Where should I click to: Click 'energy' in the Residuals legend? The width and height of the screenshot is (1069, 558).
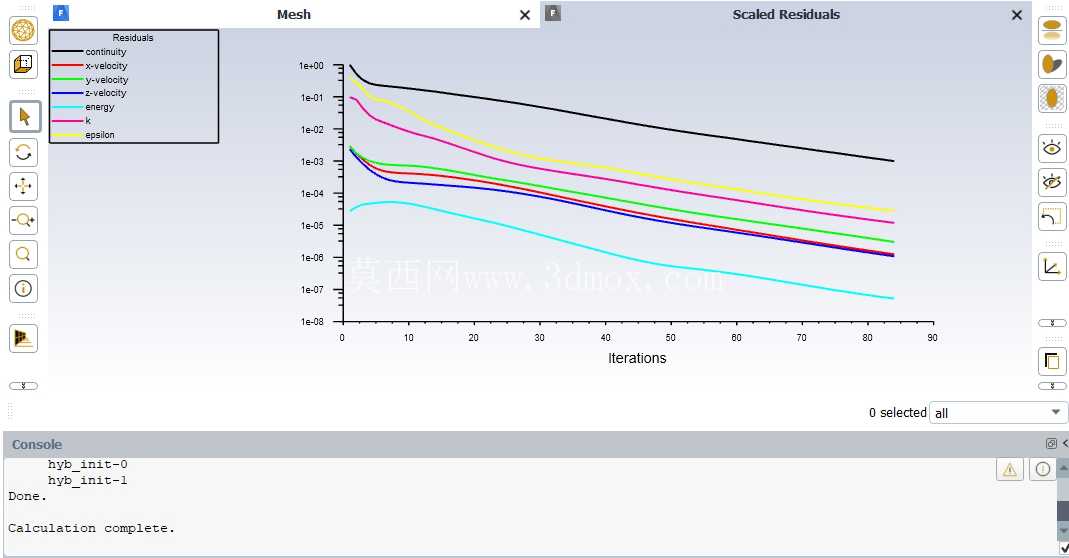(100, 107)
